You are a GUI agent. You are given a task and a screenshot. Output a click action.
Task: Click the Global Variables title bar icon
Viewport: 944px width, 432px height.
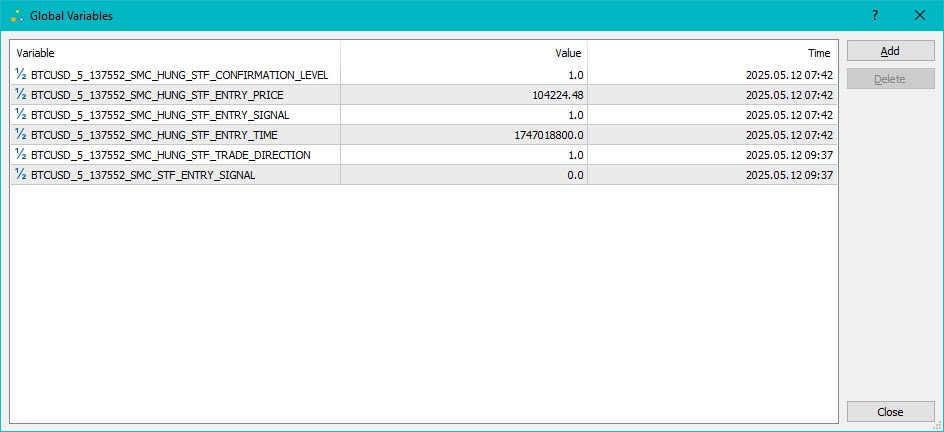pos(16,16)
